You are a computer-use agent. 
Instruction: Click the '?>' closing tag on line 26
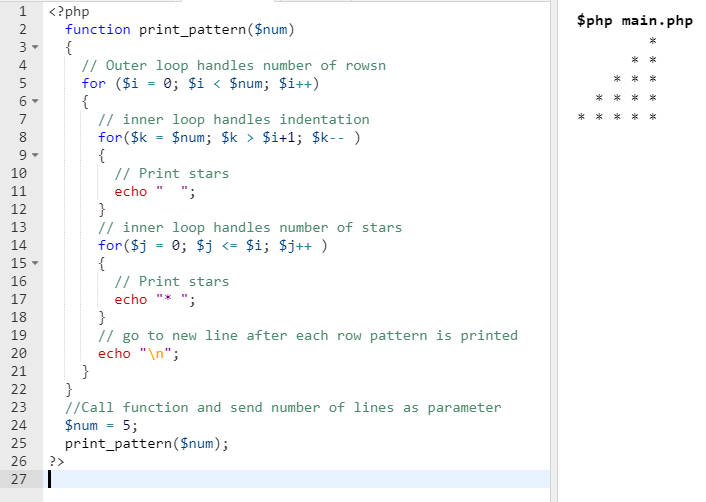[x=57, y=461]
